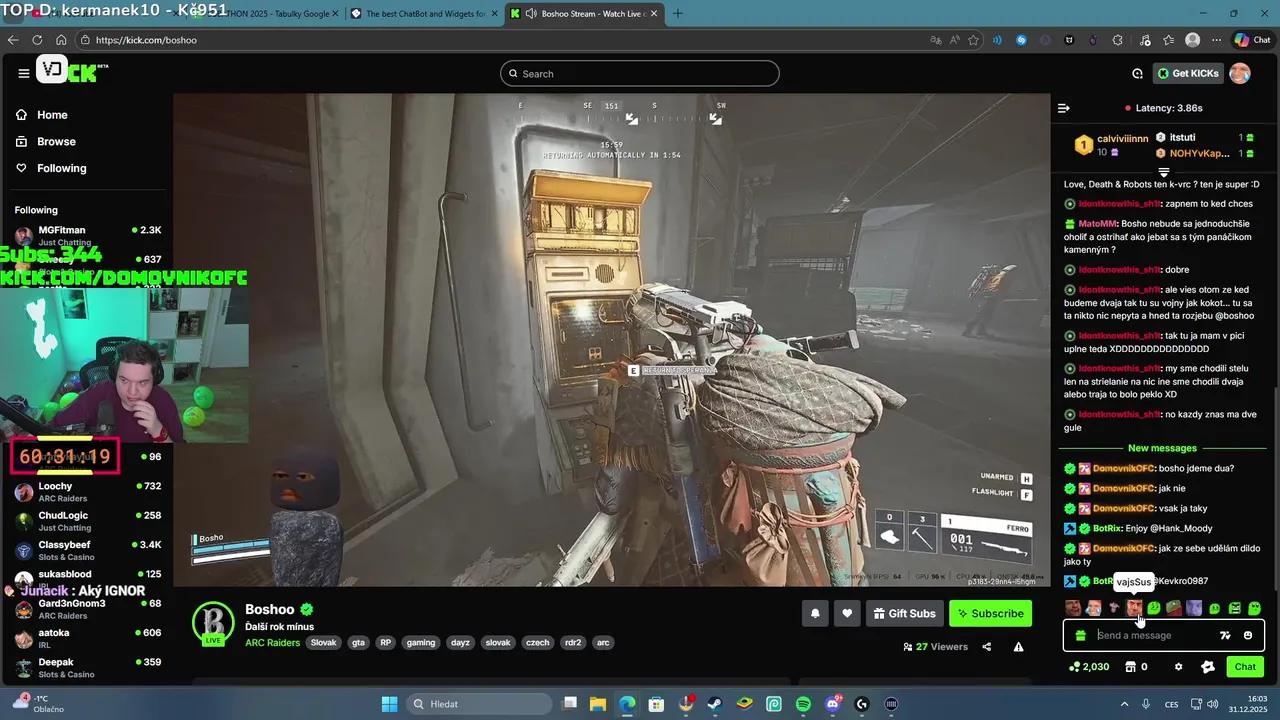
Task: Insert the vajsSus quick emote
Action: (1134, 608)
